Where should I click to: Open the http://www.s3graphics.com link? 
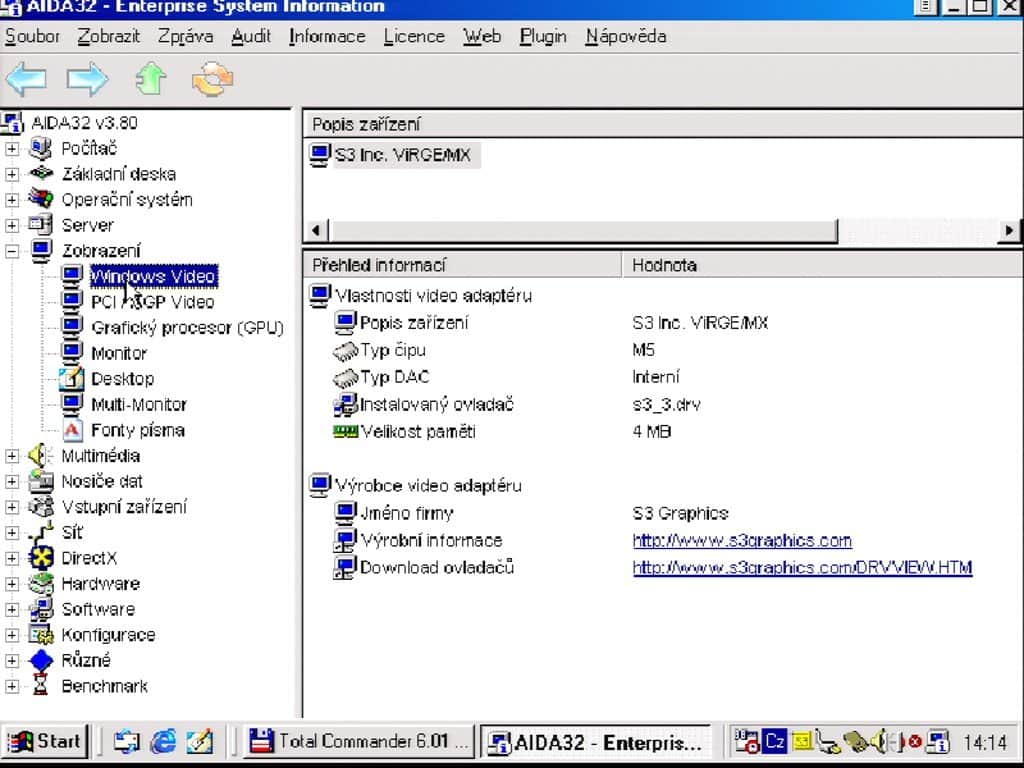point(742,541)
